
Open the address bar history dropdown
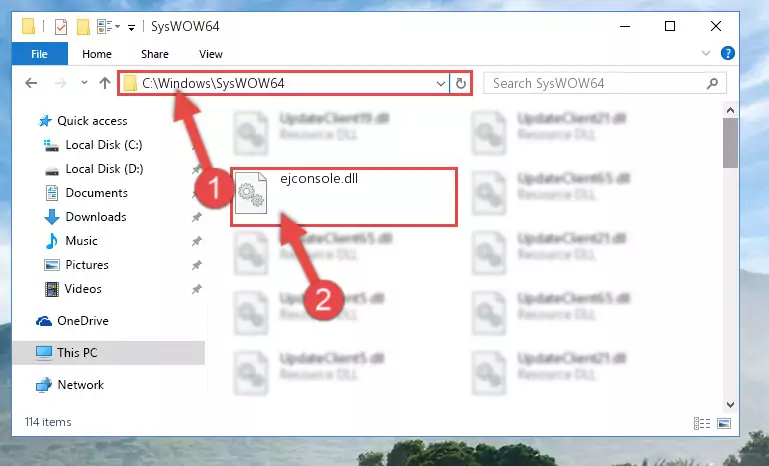pyautogui.click(x=441, y=84)
